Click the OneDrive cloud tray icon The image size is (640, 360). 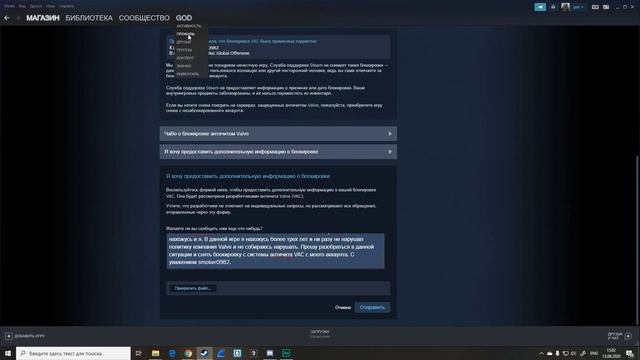pos(549,353)
